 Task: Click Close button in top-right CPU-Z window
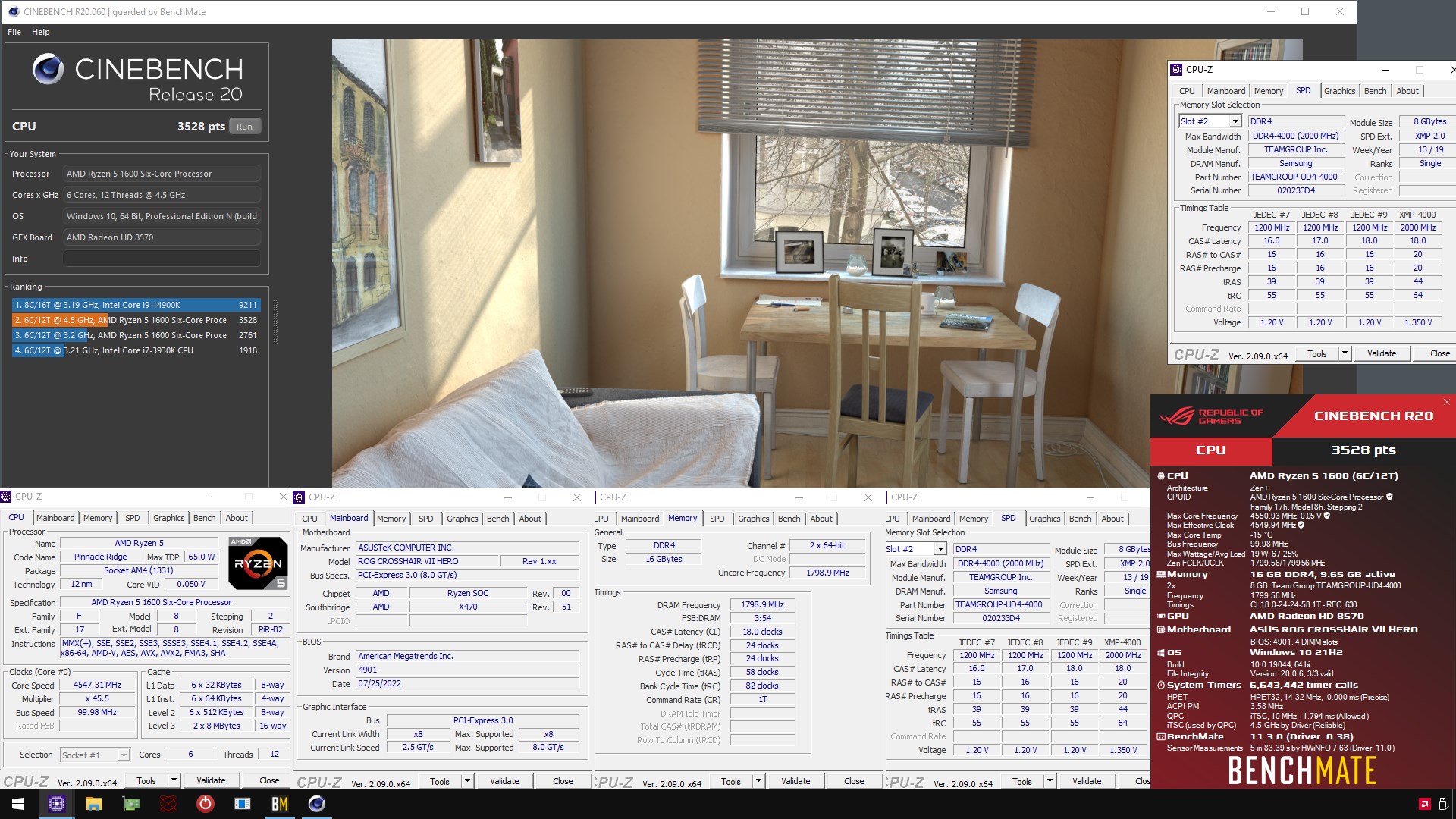[1439, 353]
